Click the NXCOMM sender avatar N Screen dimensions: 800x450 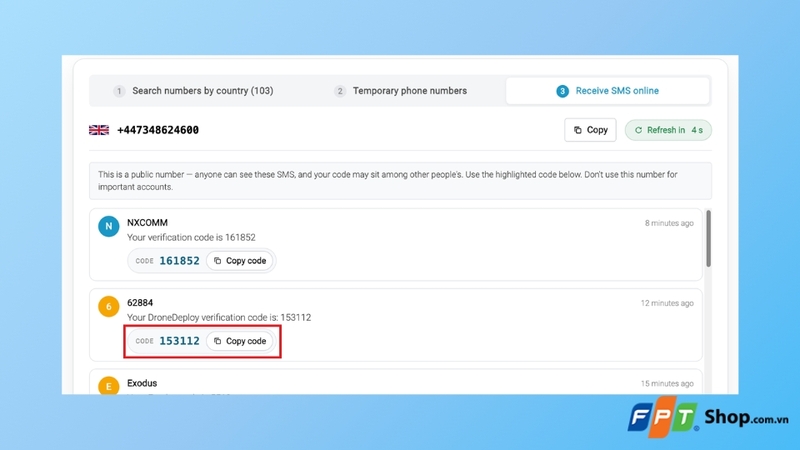coord(109,226)
